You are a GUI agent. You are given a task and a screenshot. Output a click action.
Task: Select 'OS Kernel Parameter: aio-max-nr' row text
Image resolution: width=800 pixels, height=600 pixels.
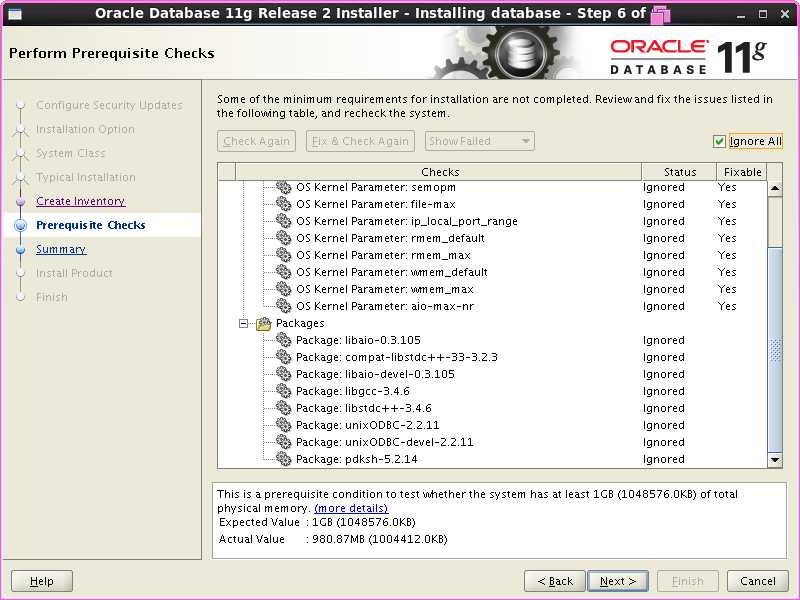(385, 306)
